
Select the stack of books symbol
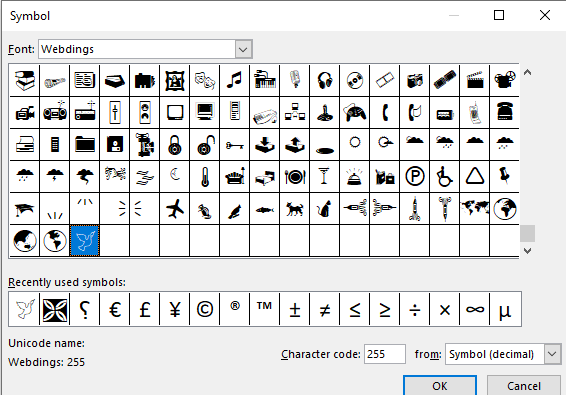point(25,80)
